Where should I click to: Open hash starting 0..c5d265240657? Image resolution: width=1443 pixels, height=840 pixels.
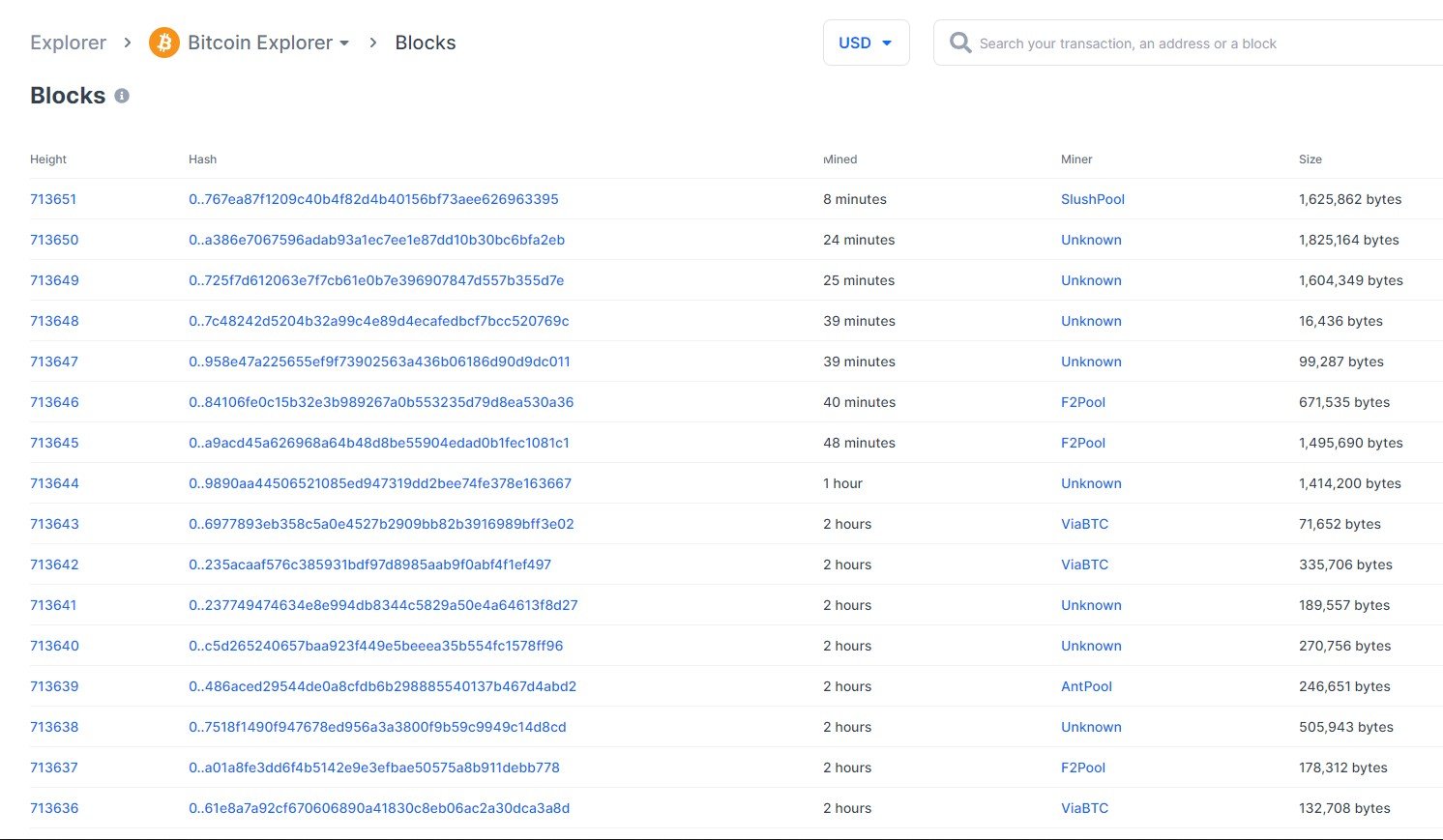pyautogui.click(x=376, y=646)
